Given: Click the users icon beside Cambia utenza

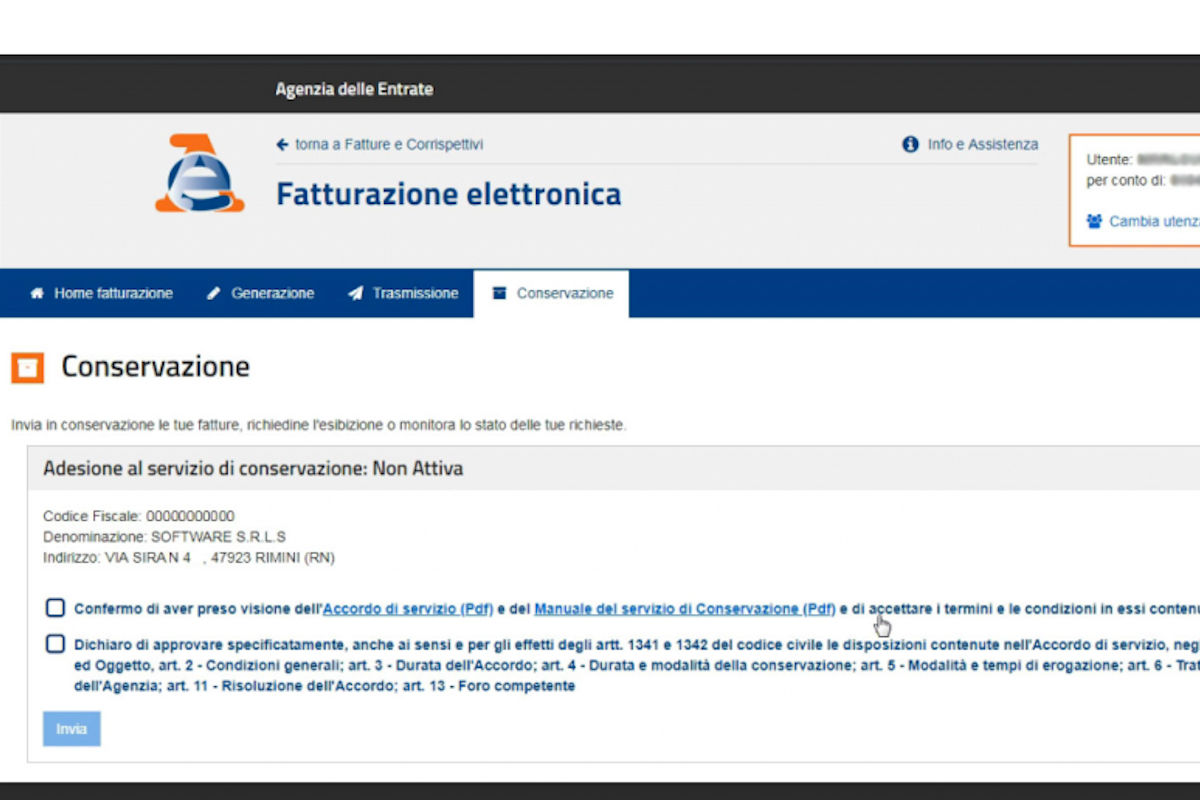Looking at the screenshot, I should pyautogui.click(x=1094, y=221).
